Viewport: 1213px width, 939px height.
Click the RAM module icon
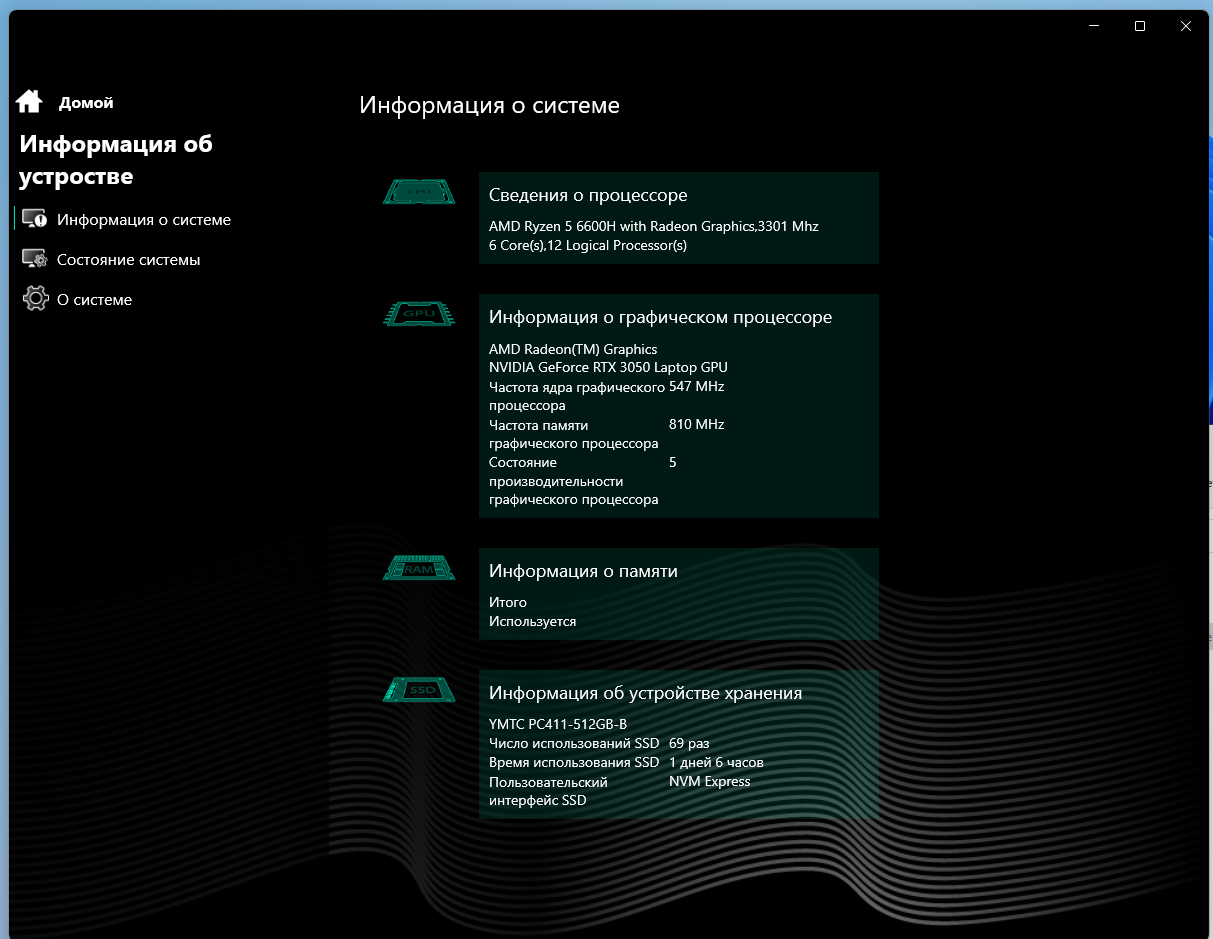point(420,568)
